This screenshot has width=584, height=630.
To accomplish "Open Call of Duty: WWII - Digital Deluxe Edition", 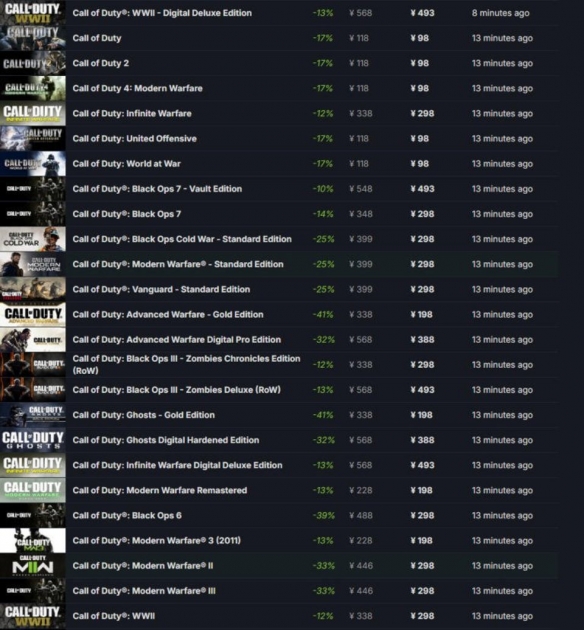I will pyautogui.click(x=162, y=13).
